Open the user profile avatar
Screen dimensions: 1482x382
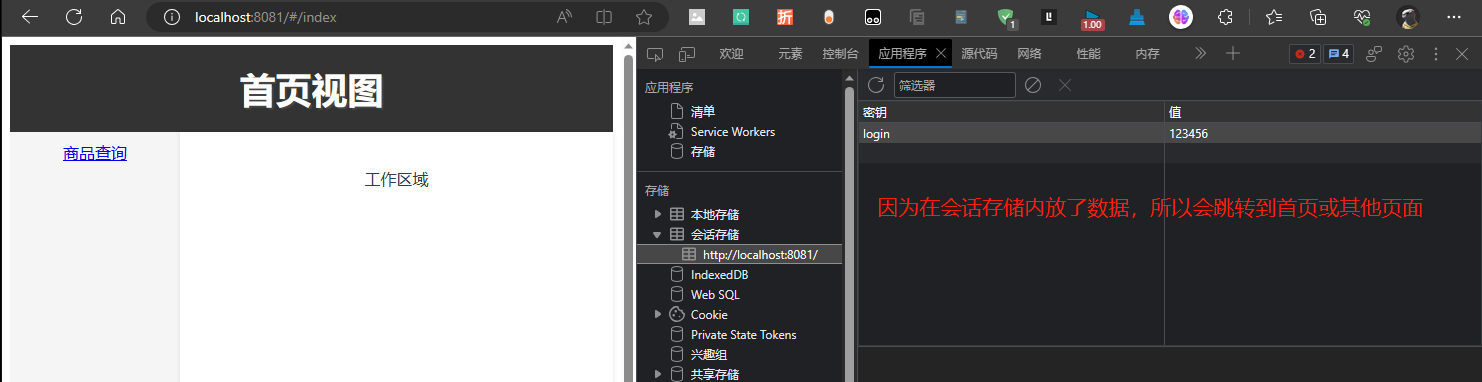[1408, 17]
